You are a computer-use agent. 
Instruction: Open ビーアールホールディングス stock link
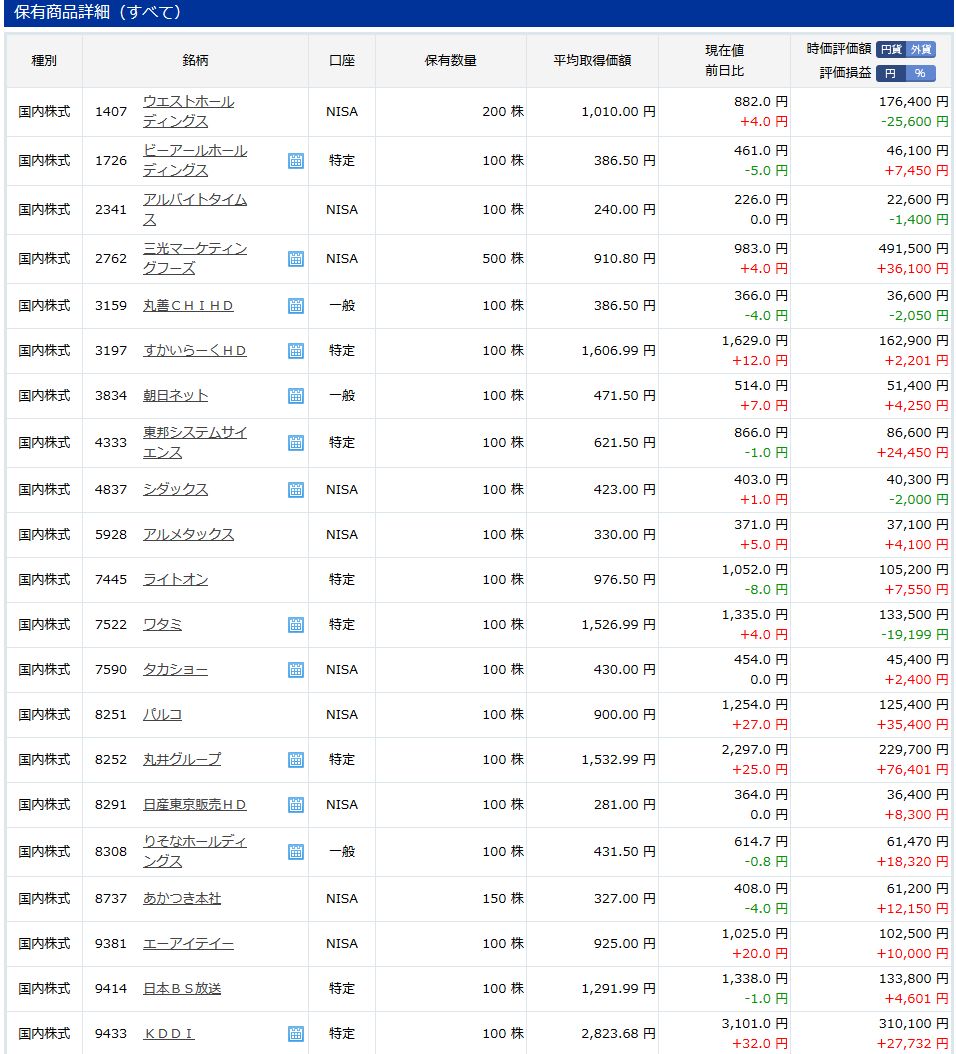click(x=195, y=161)
